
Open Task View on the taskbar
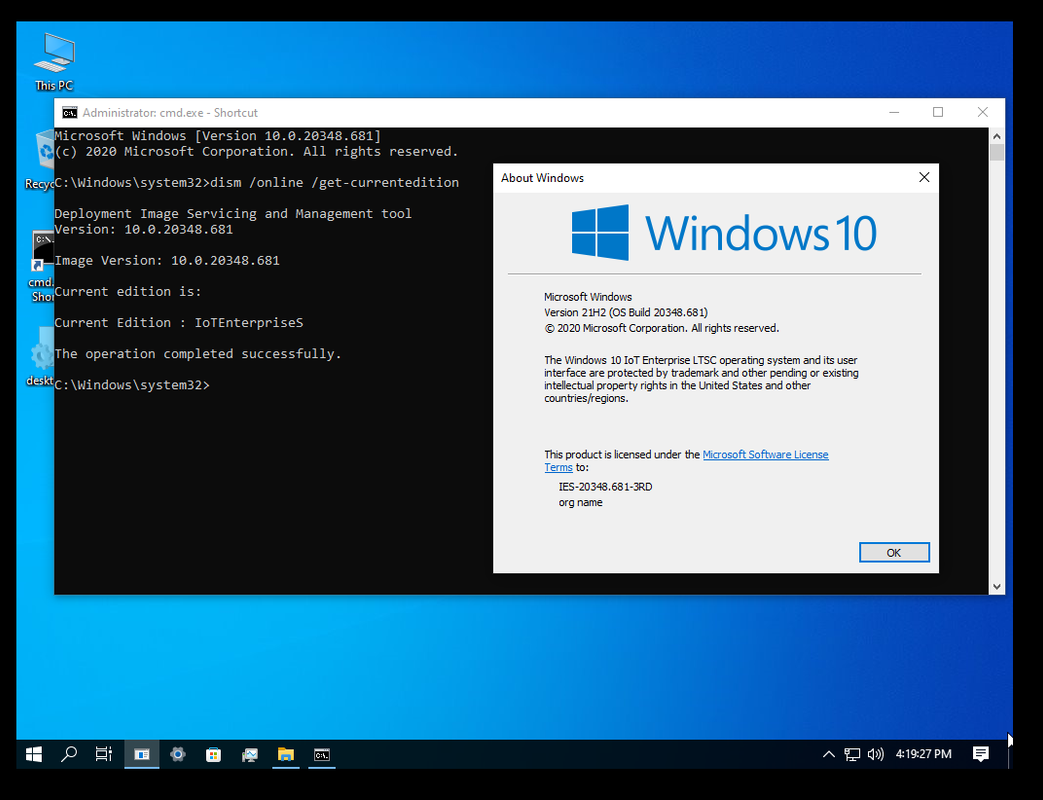point(104,754)
